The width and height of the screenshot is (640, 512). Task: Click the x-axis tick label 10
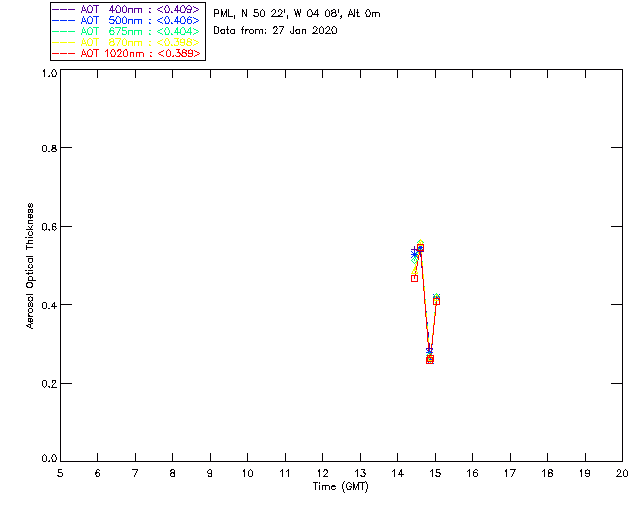point(247,473)
